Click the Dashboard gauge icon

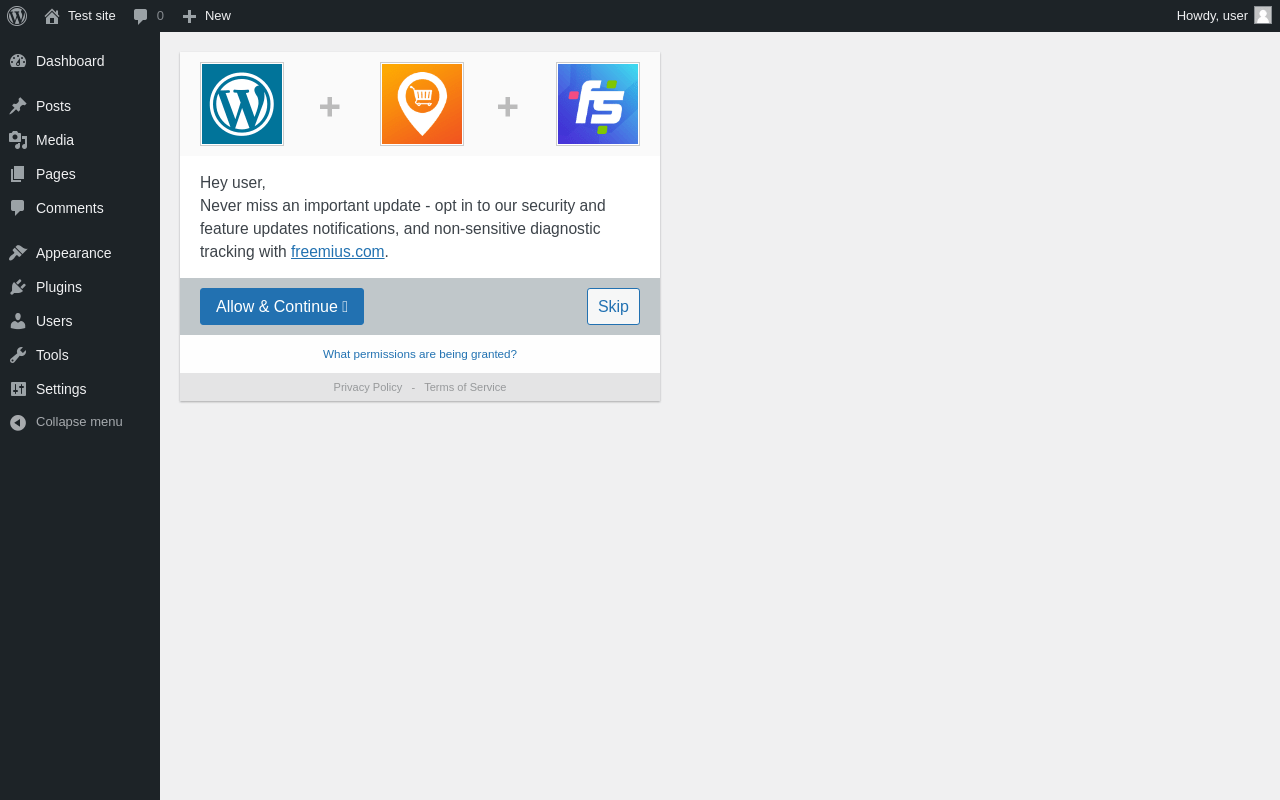[18, 61]
